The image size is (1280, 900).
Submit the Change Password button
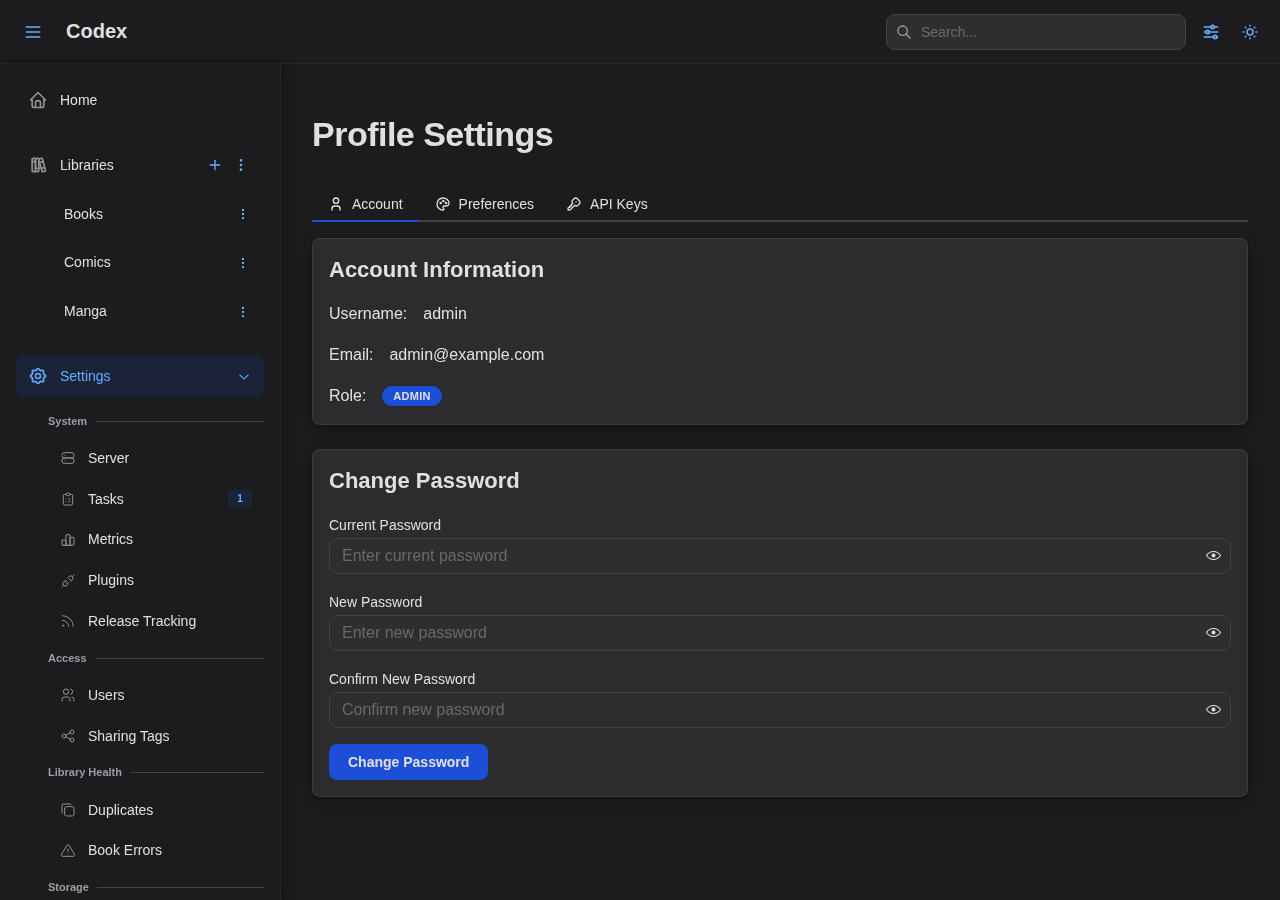(408, 762)
